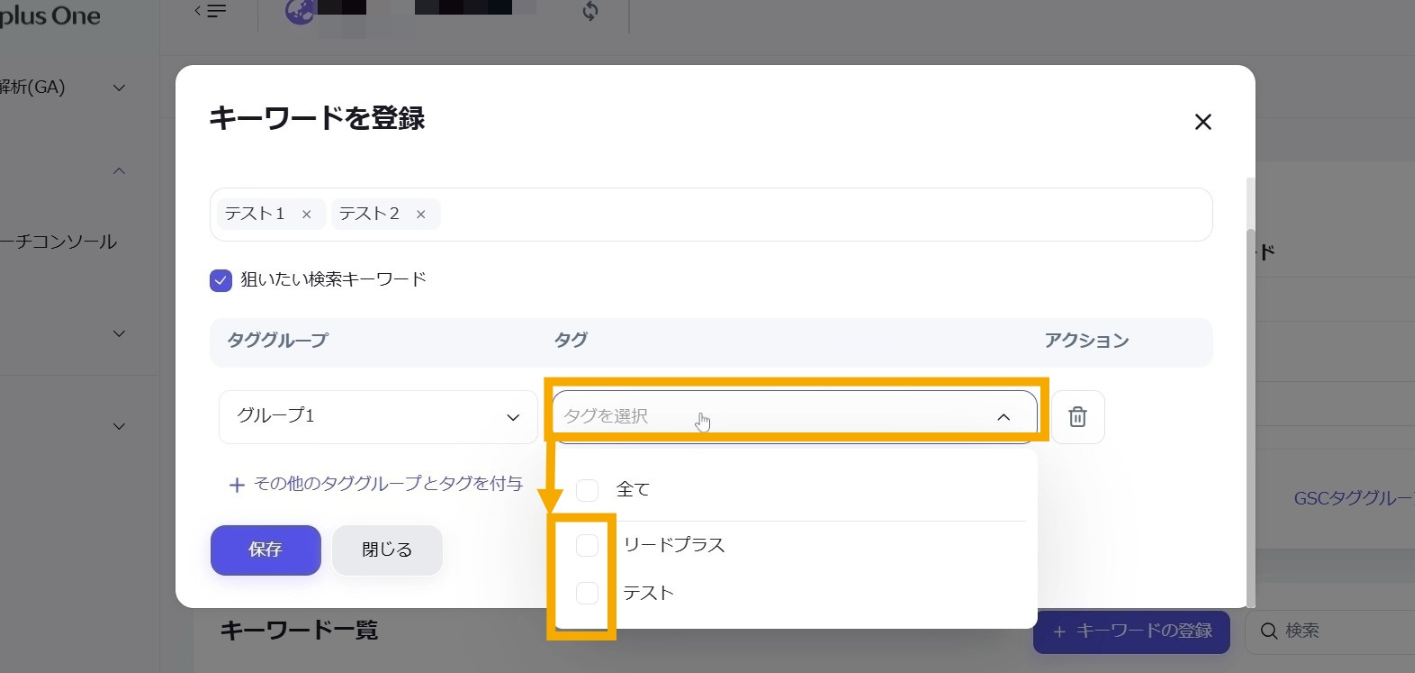1415x673 pixels.
Task: Select the テスト tag checkbox
Action: [587, 593]
